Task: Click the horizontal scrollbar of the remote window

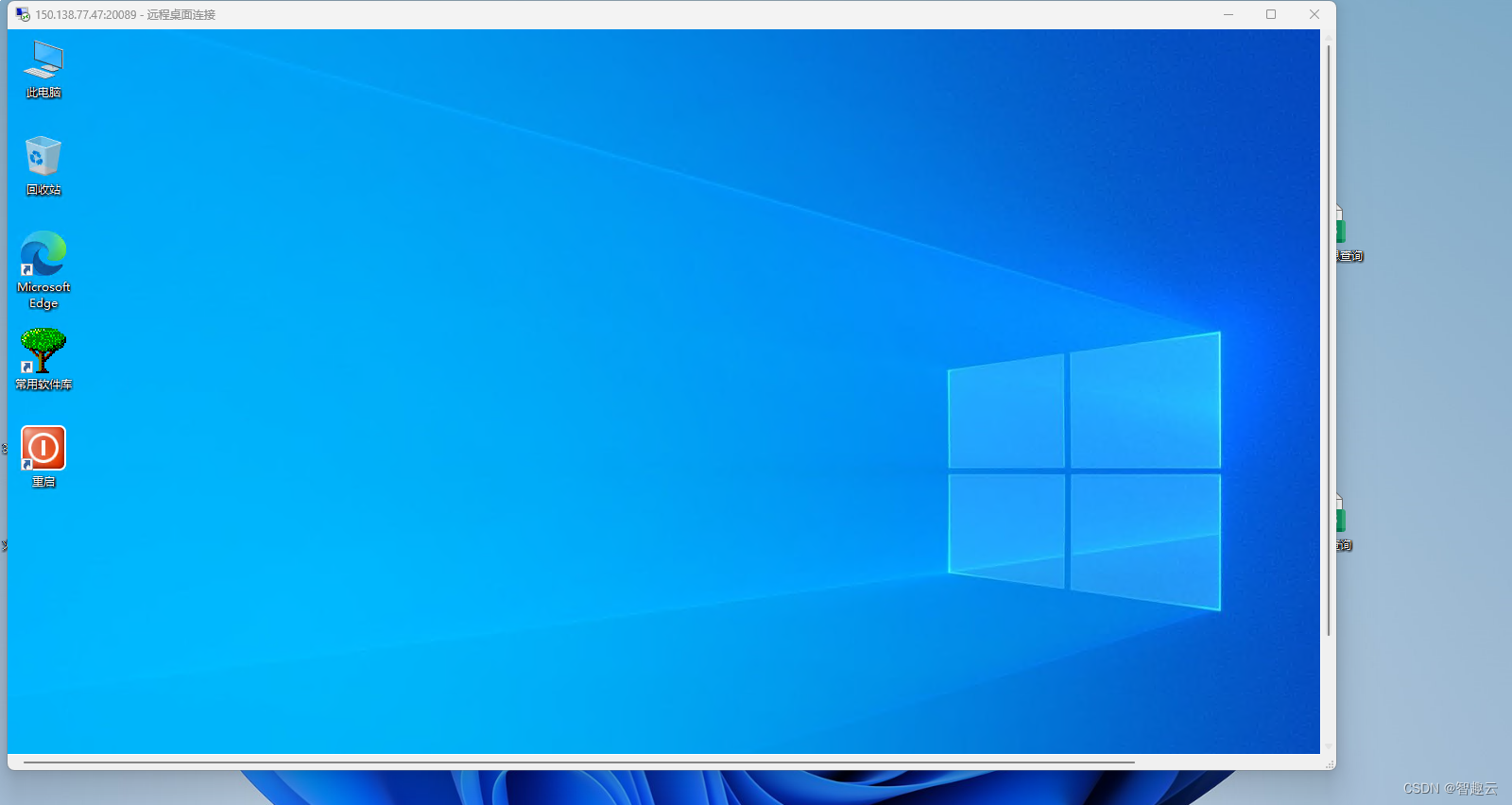Action: click(x=578, y=762)
